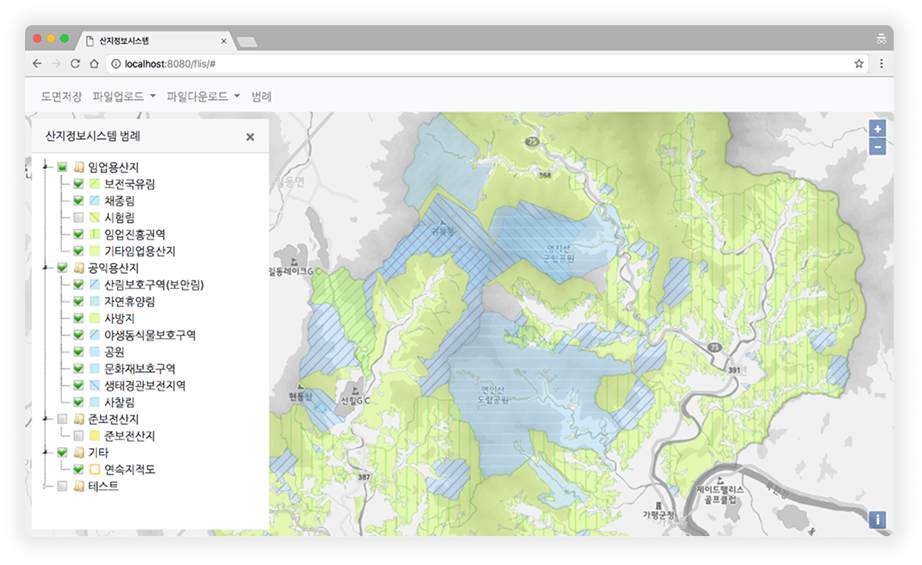Click the 임업용산지 folder icon

(x=78, y=168)
